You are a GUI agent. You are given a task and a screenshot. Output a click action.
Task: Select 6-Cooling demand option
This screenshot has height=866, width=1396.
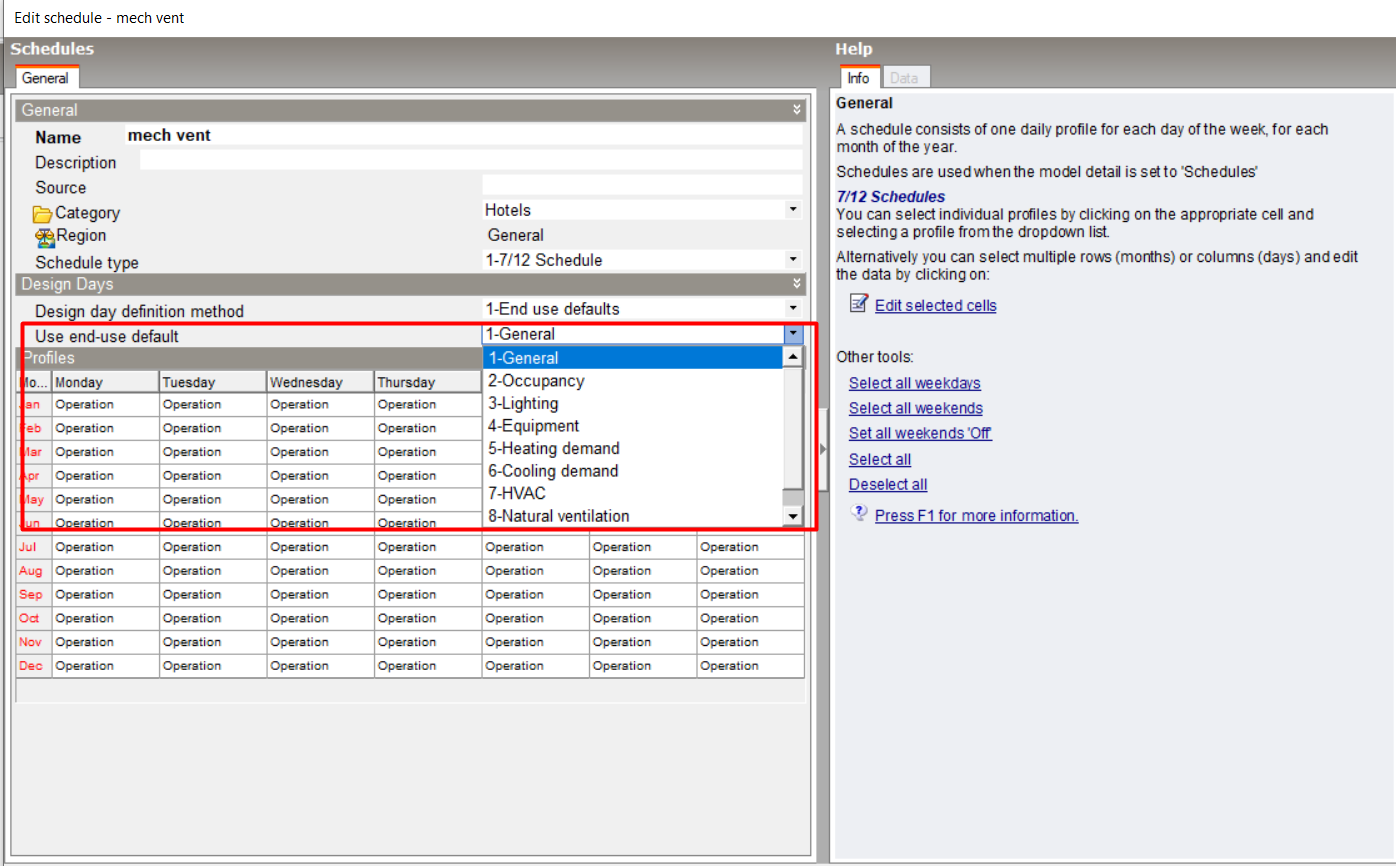(x=633, y=471)
